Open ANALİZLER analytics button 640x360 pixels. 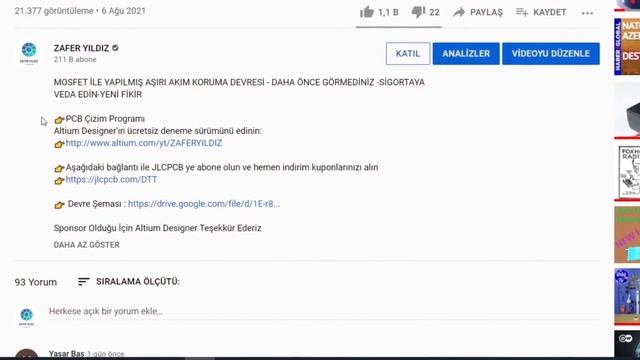(x=466, y=53)
